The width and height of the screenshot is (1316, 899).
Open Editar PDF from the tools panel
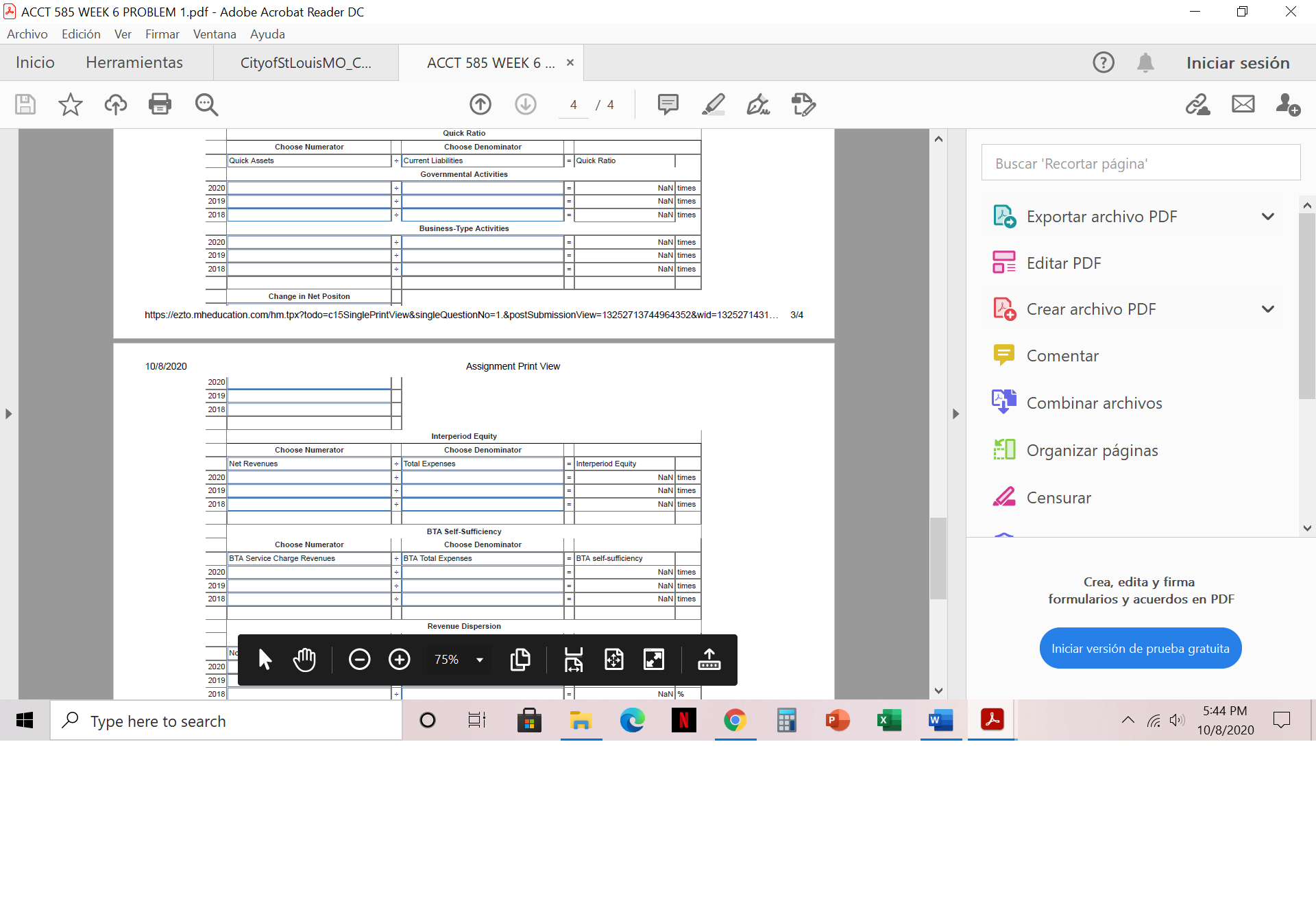click(x=1063, y=263)
